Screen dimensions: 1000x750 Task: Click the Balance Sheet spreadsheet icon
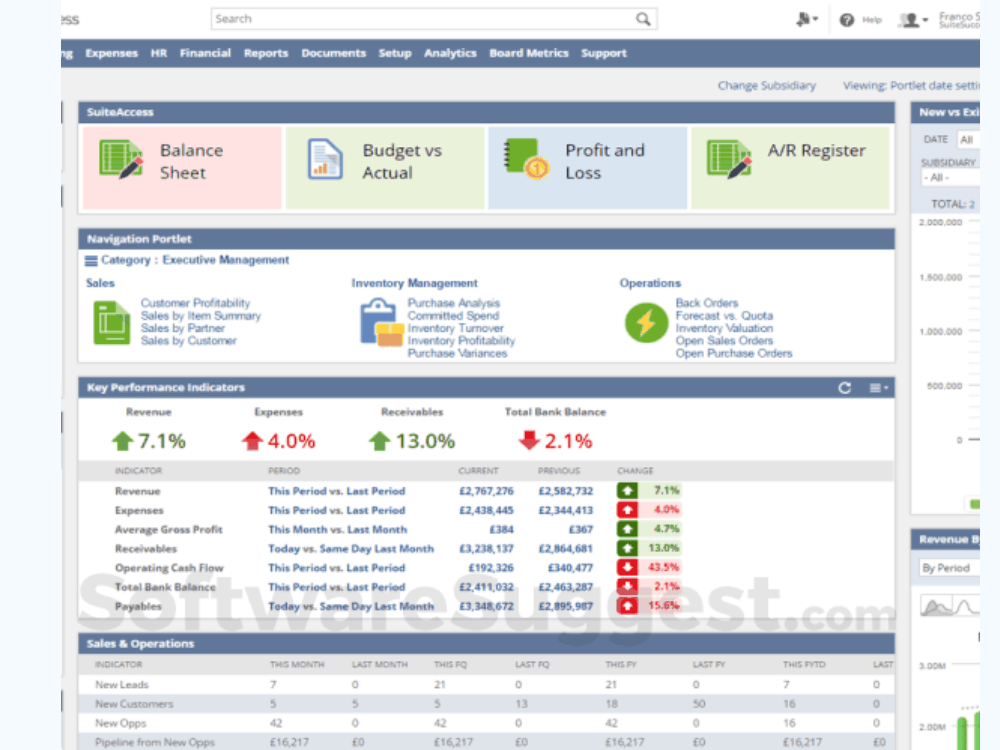click(x=121, y=159)
